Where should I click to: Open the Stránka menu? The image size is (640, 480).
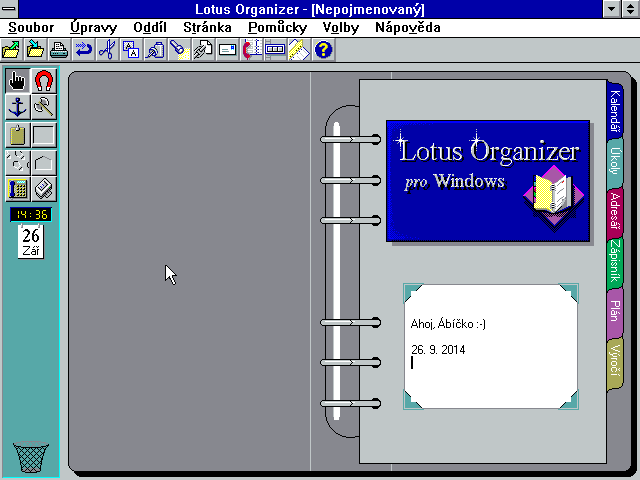point(207,27)
